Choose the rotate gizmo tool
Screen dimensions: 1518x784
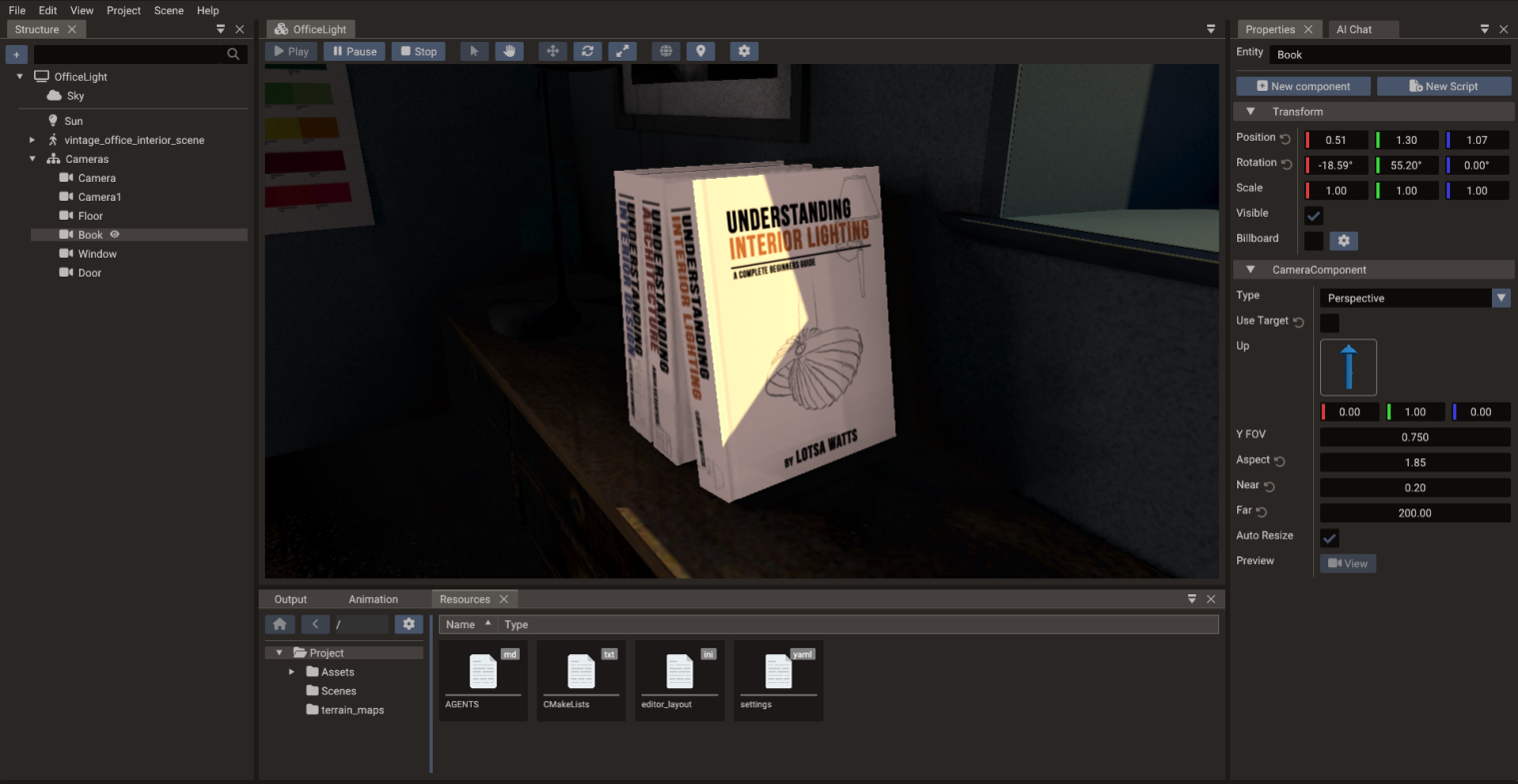point(587,51)
